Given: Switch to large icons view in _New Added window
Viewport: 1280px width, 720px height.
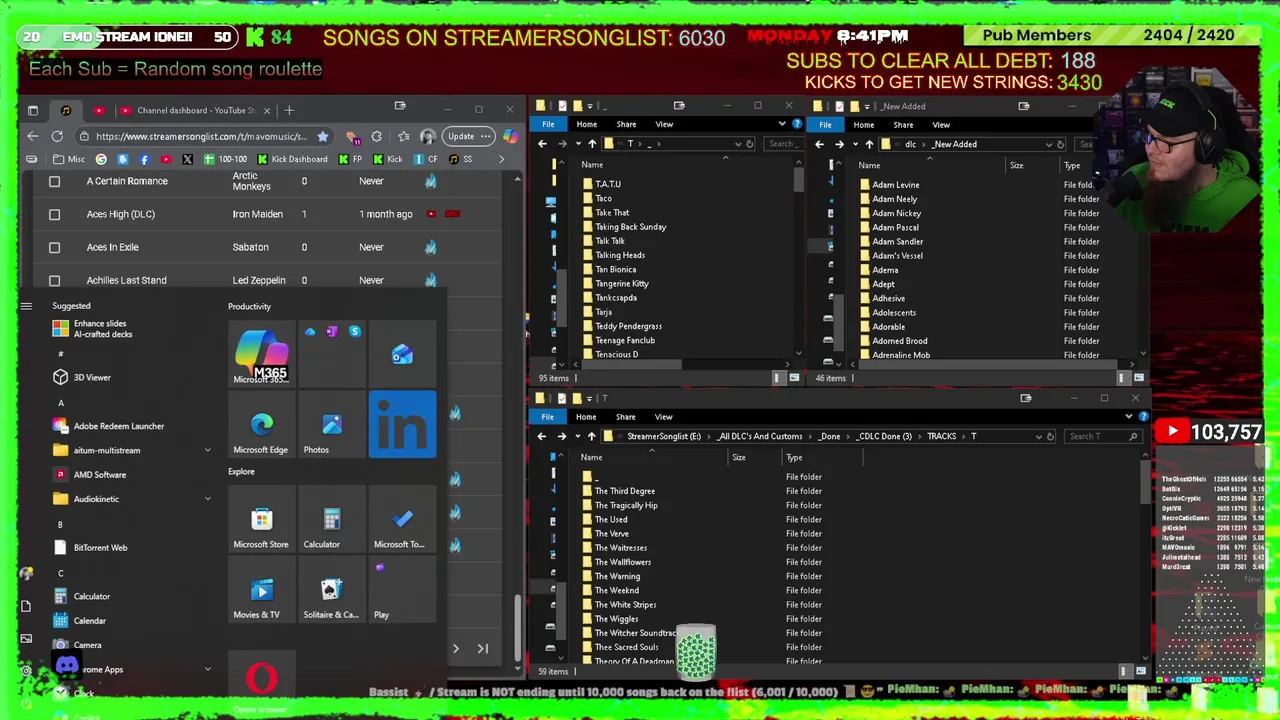Looking at the screenshot, I should pyautogui.click(x=1139, y=378).
